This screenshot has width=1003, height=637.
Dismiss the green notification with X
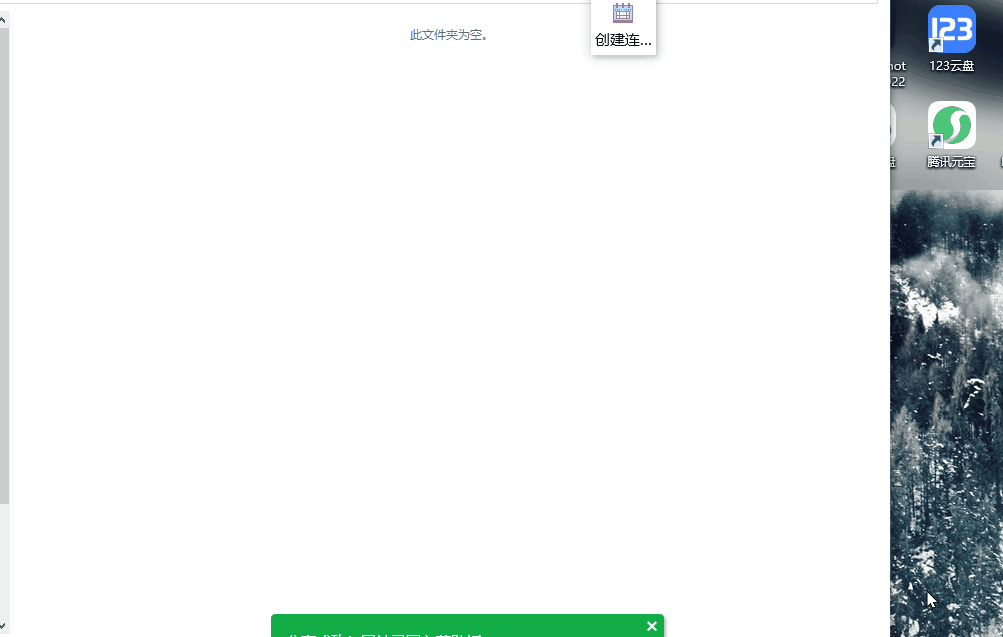pyautogui.click(x=652, y=626)
